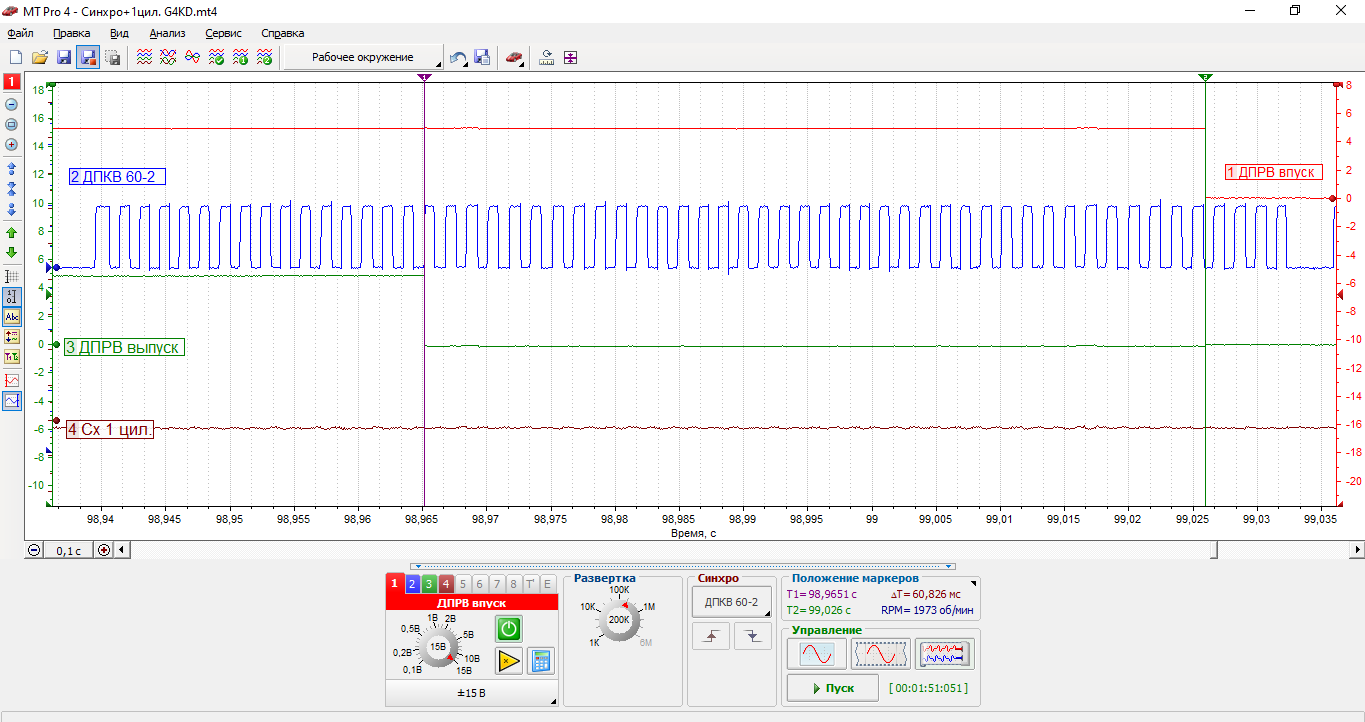This screenshot has width=1365, height=722.
Task: Click the vertical stretch blue arrows icon
Action: pyautogui.click(x=12, y=169)
